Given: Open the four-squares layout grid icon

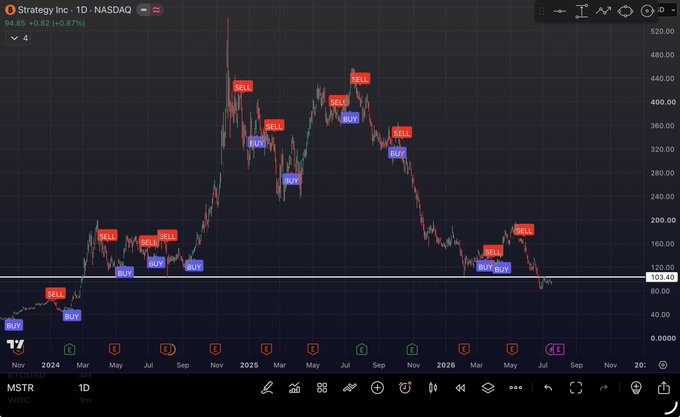Looking at the screenshot, I should (x=322, y=388).
